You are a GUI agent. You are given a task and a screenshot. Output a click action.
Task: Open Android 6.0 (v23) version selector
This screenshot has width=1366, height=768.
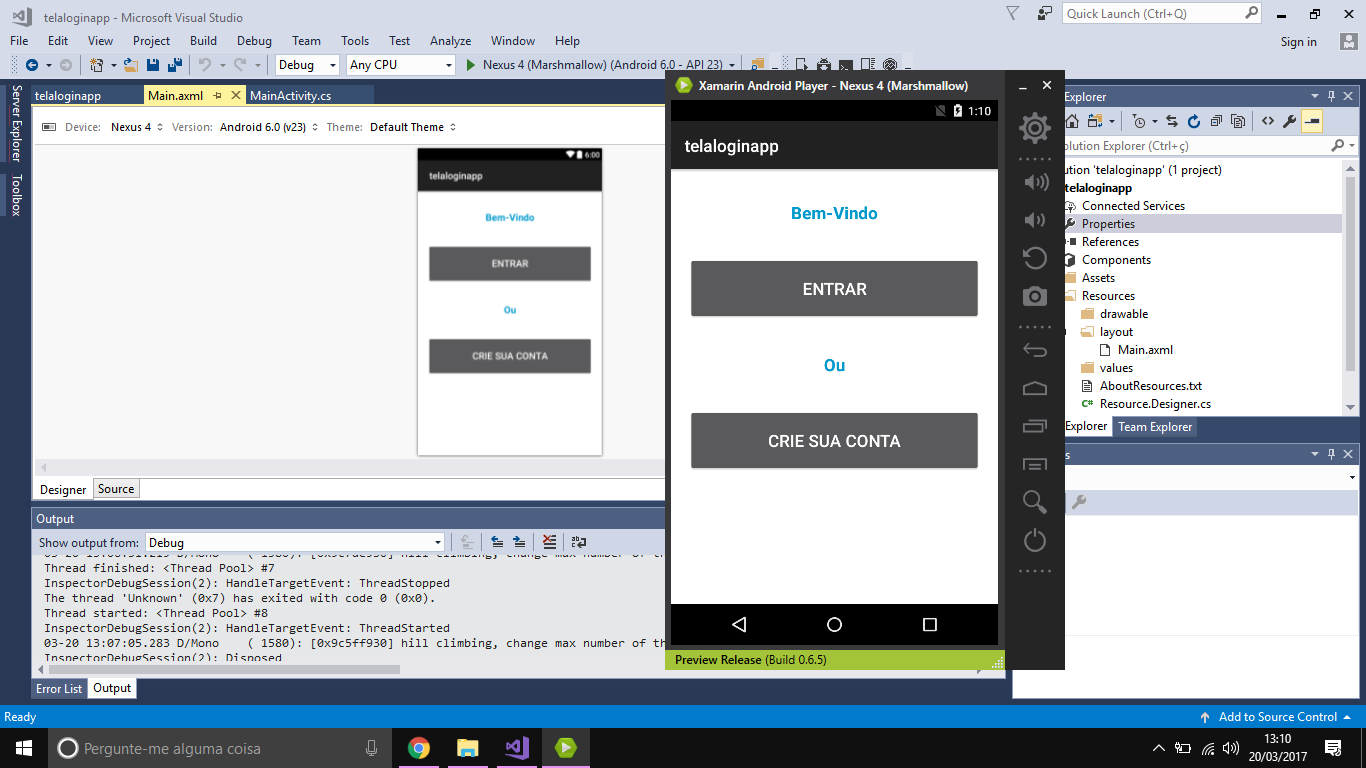point(269,127)
